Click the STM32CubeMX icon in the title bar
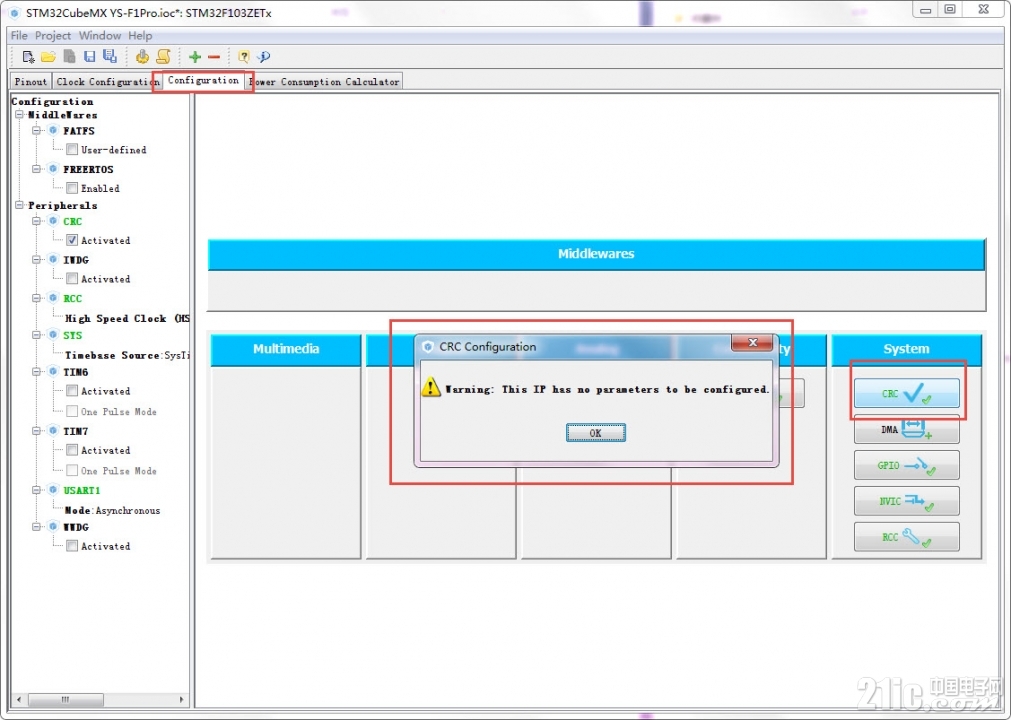This screenshot has height=720, width=1011. point(15,12)
